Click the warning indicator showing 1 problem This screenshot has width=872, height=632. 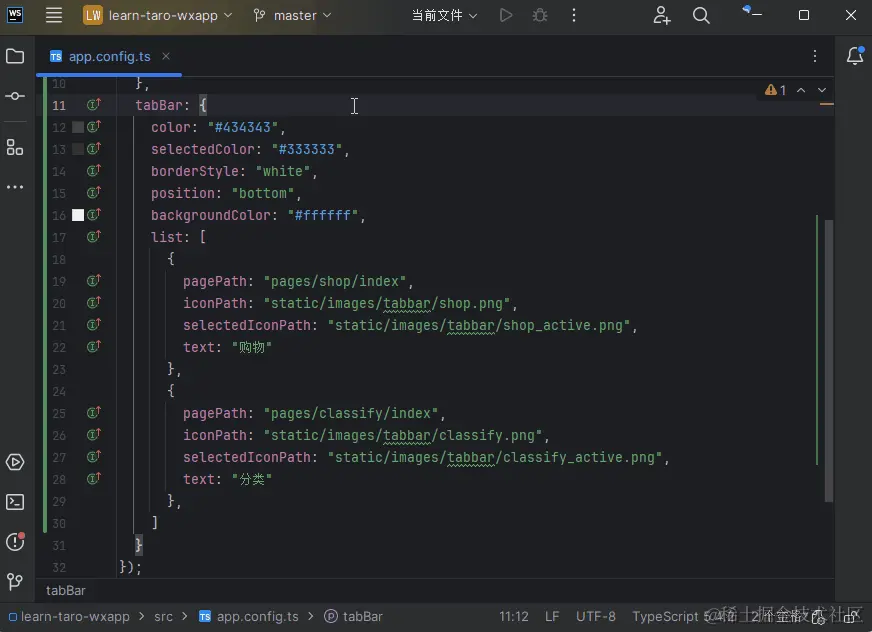[775, 90]
